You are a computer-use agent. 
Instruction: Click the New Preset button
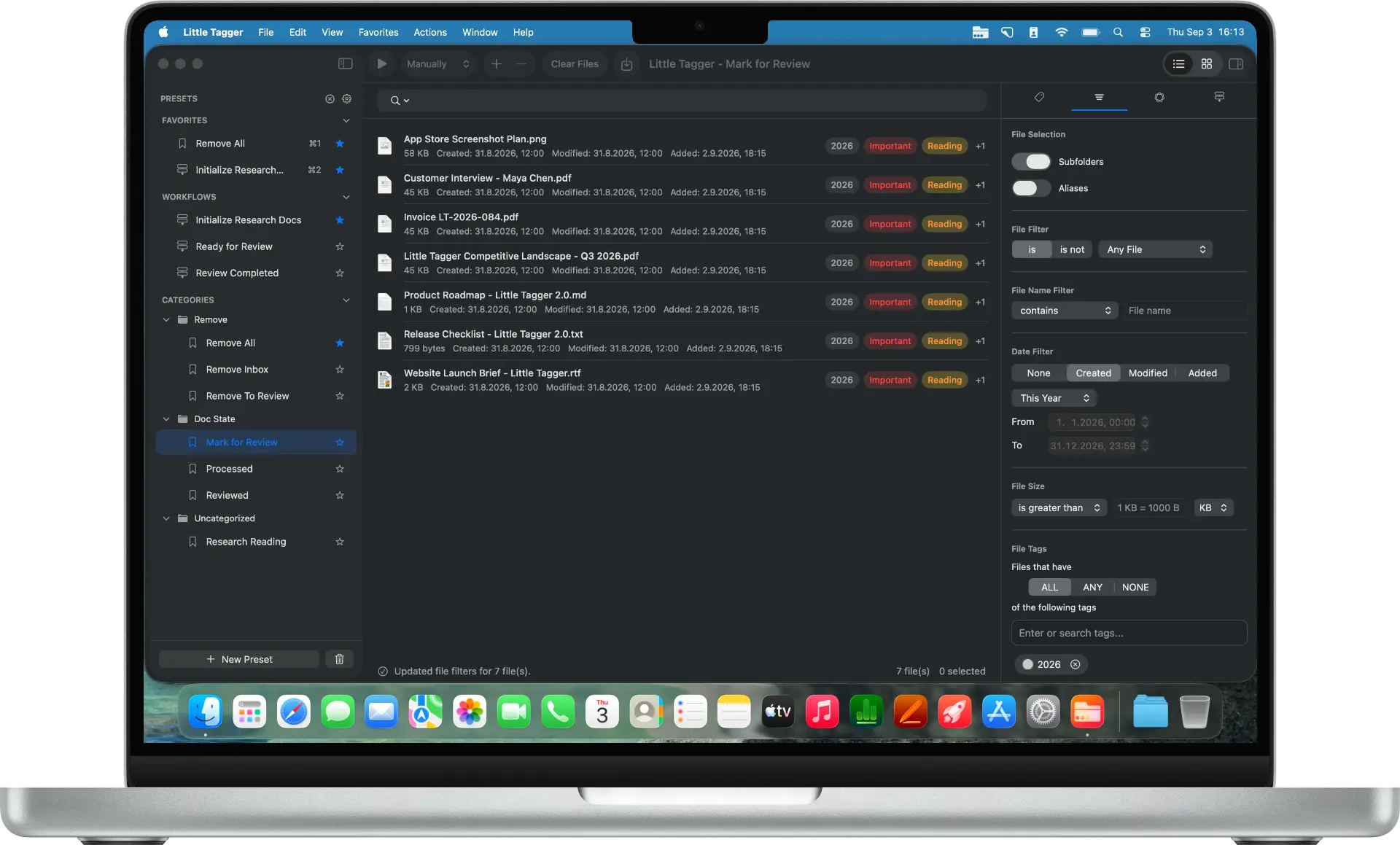[239, 660]
